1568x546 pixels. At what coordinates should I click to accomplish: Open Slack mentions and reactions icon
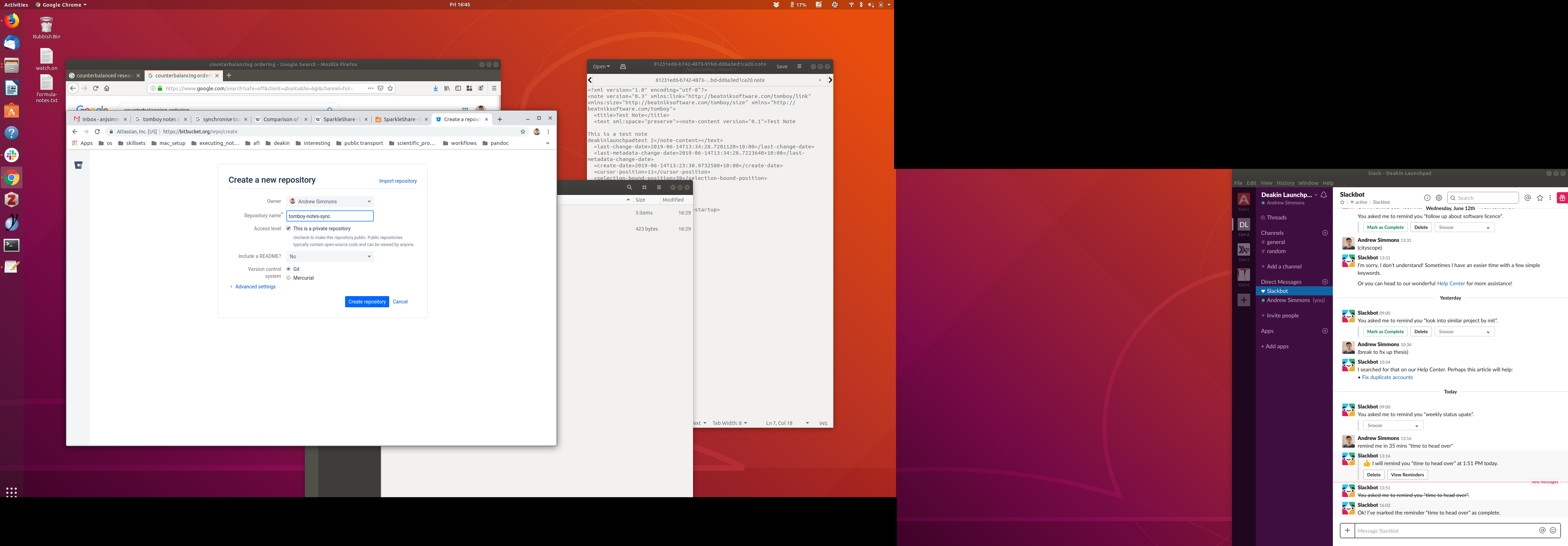point(1528,198)
